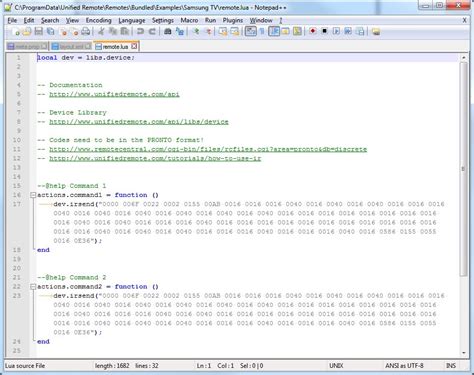The height and width of the screenshot is (375, 474).
Task: Click the vertical scrollbar up arrow
Action: point(463,58)
